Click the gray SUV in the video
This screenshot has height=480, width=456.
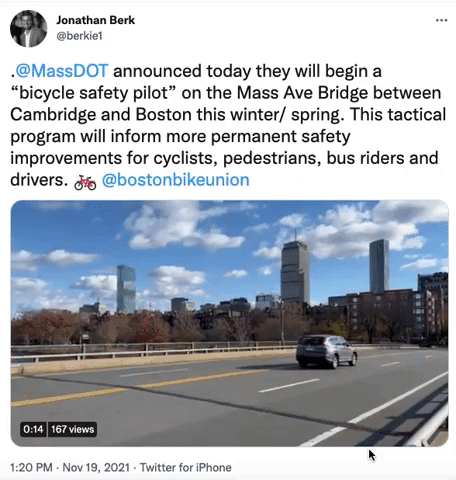(x=327, y=352)
